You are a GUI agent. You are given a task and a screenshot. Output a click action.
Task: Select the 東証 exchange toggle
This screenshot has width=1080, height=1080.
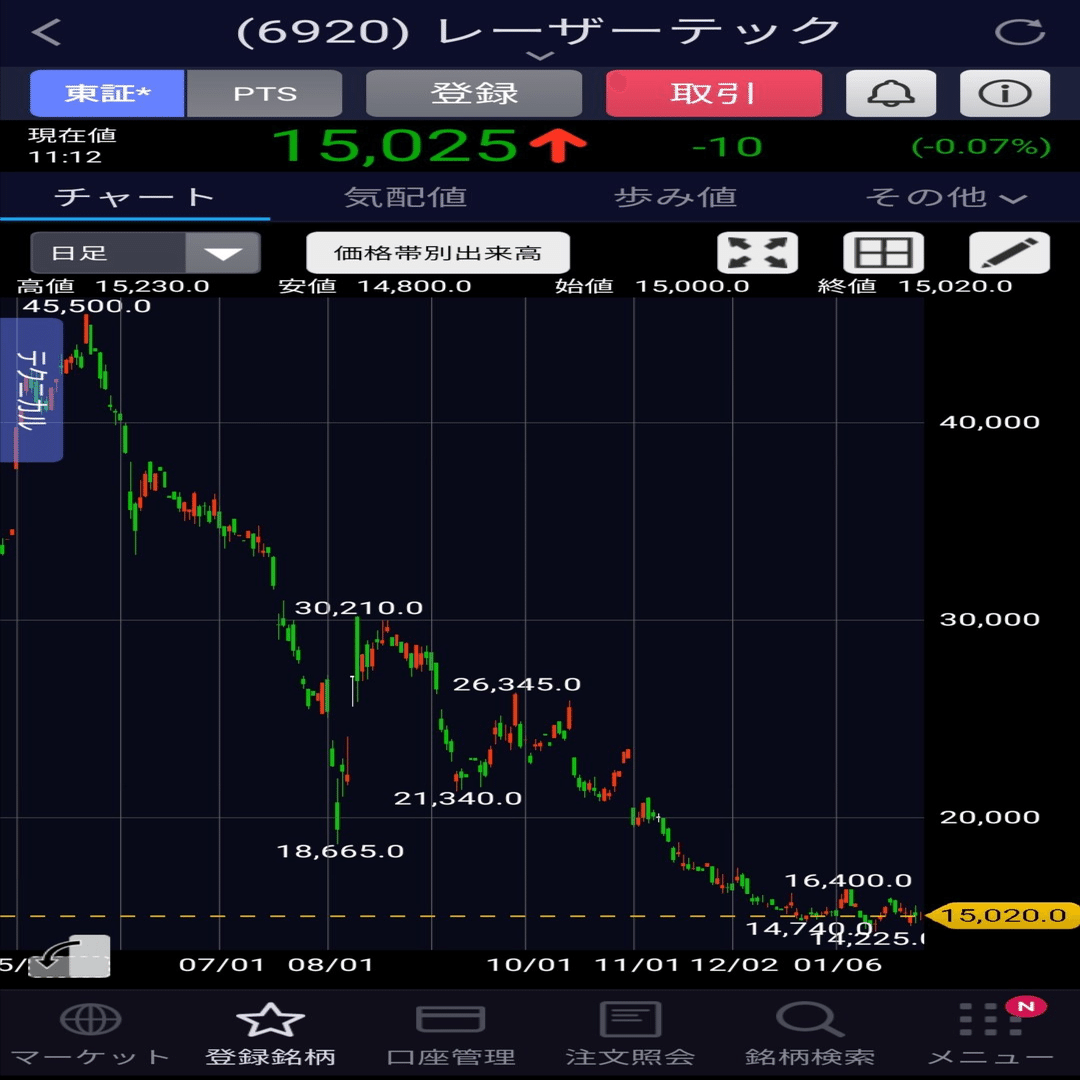point(107,93)
